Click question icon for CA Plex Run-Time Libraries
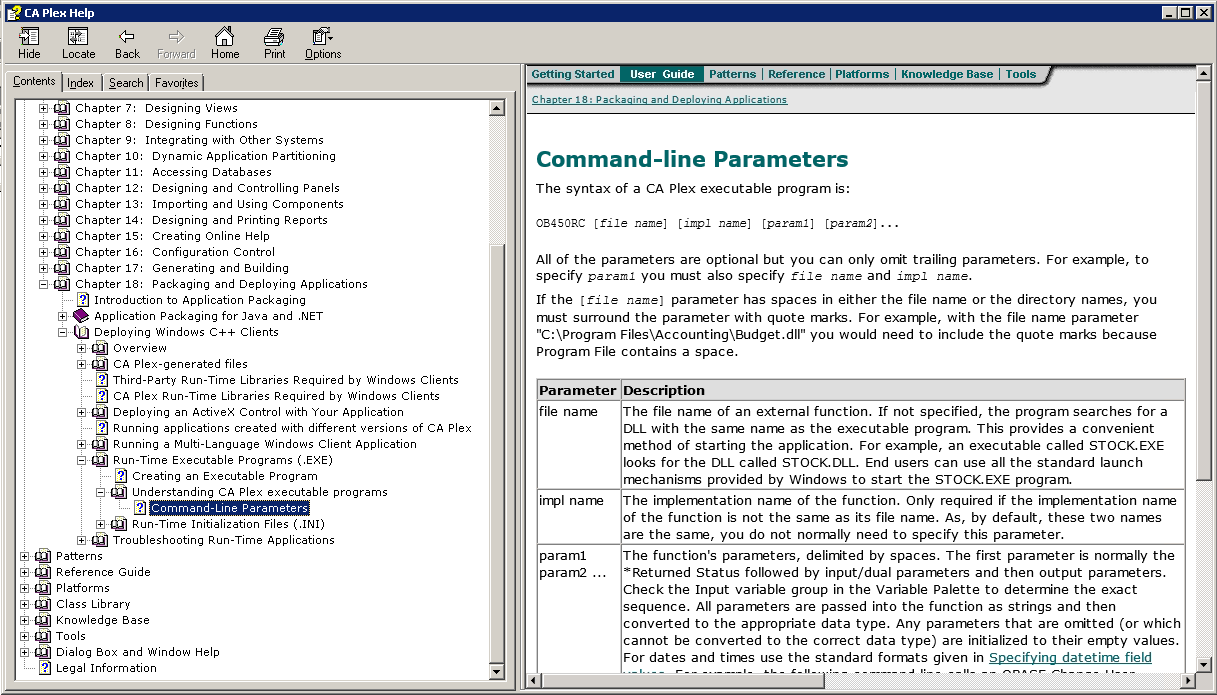This screenshot has width=1217, height=695. coord(102,396)
